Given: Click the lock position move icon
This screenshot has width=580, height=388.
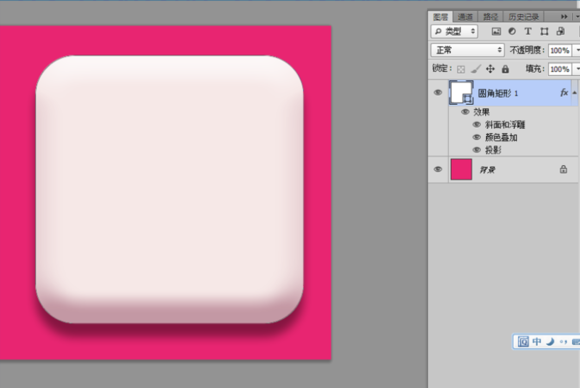Looking at the screenshot, I should click(490, 69).
